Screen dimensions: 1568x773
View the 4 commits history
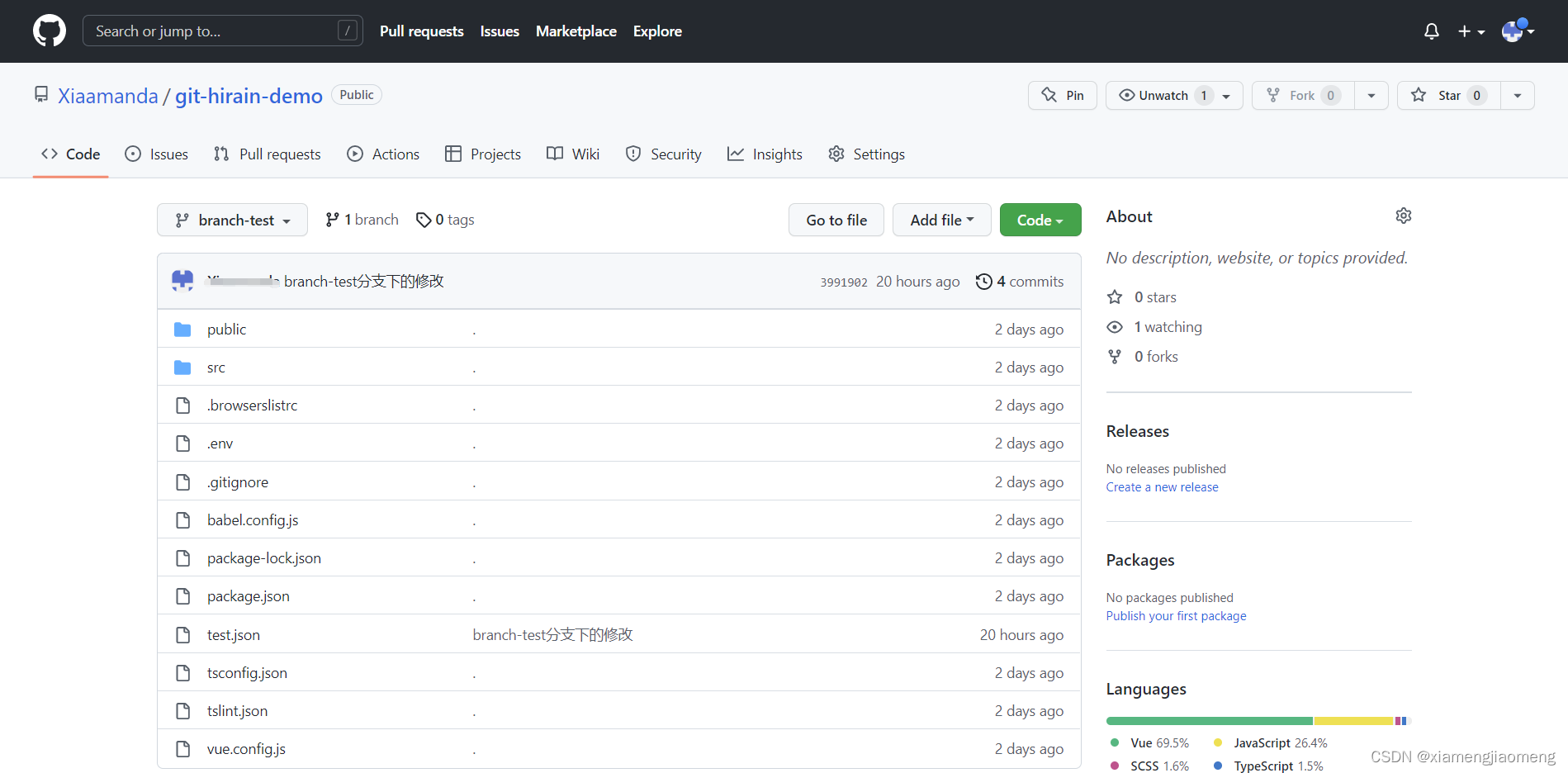1020,282
